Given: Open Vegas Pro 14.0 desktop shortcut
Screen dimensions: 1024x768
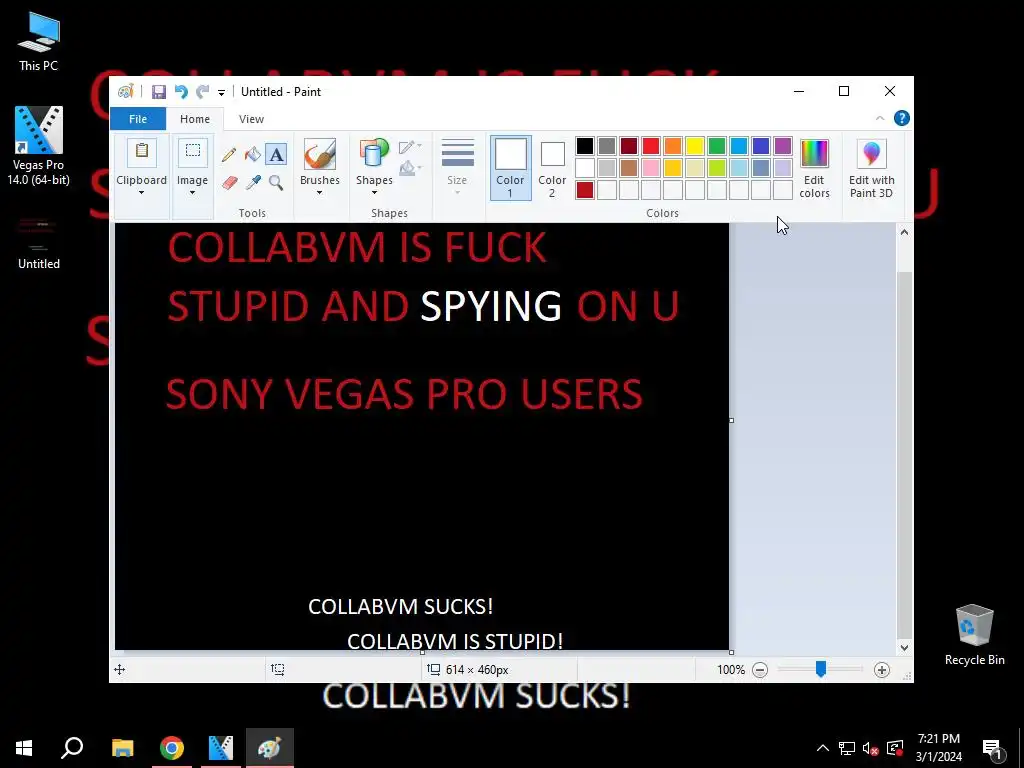Looking at the screenshot, I should click(x=39, y=146).
